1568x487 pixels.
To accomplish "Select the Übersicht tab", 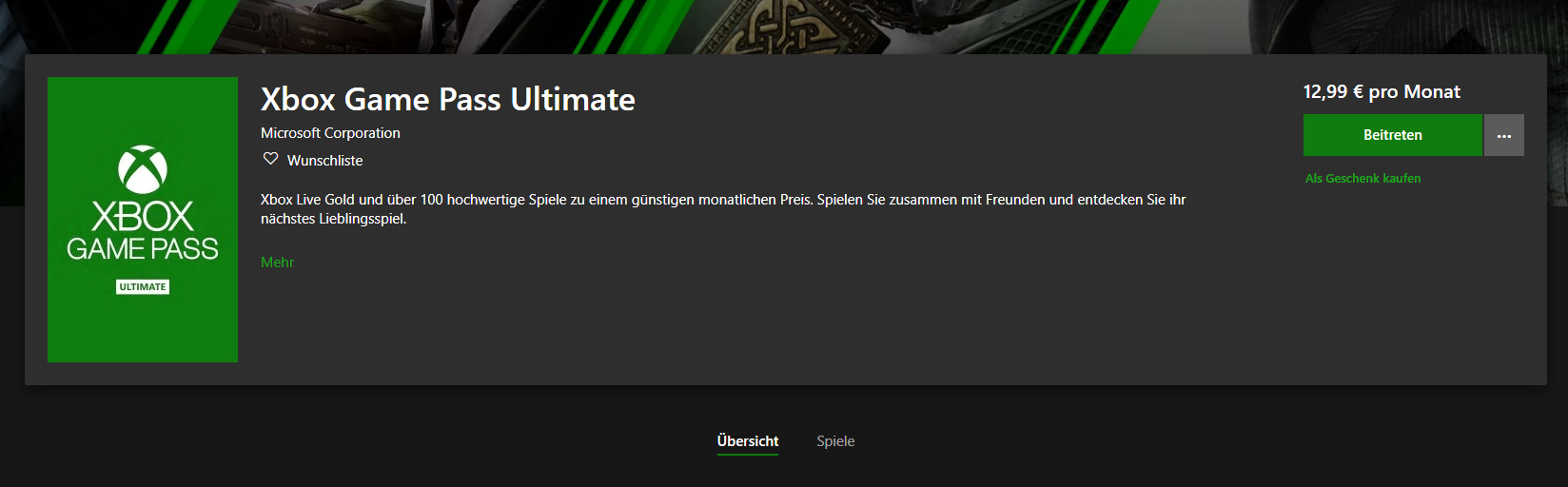I will coord(748,441).
